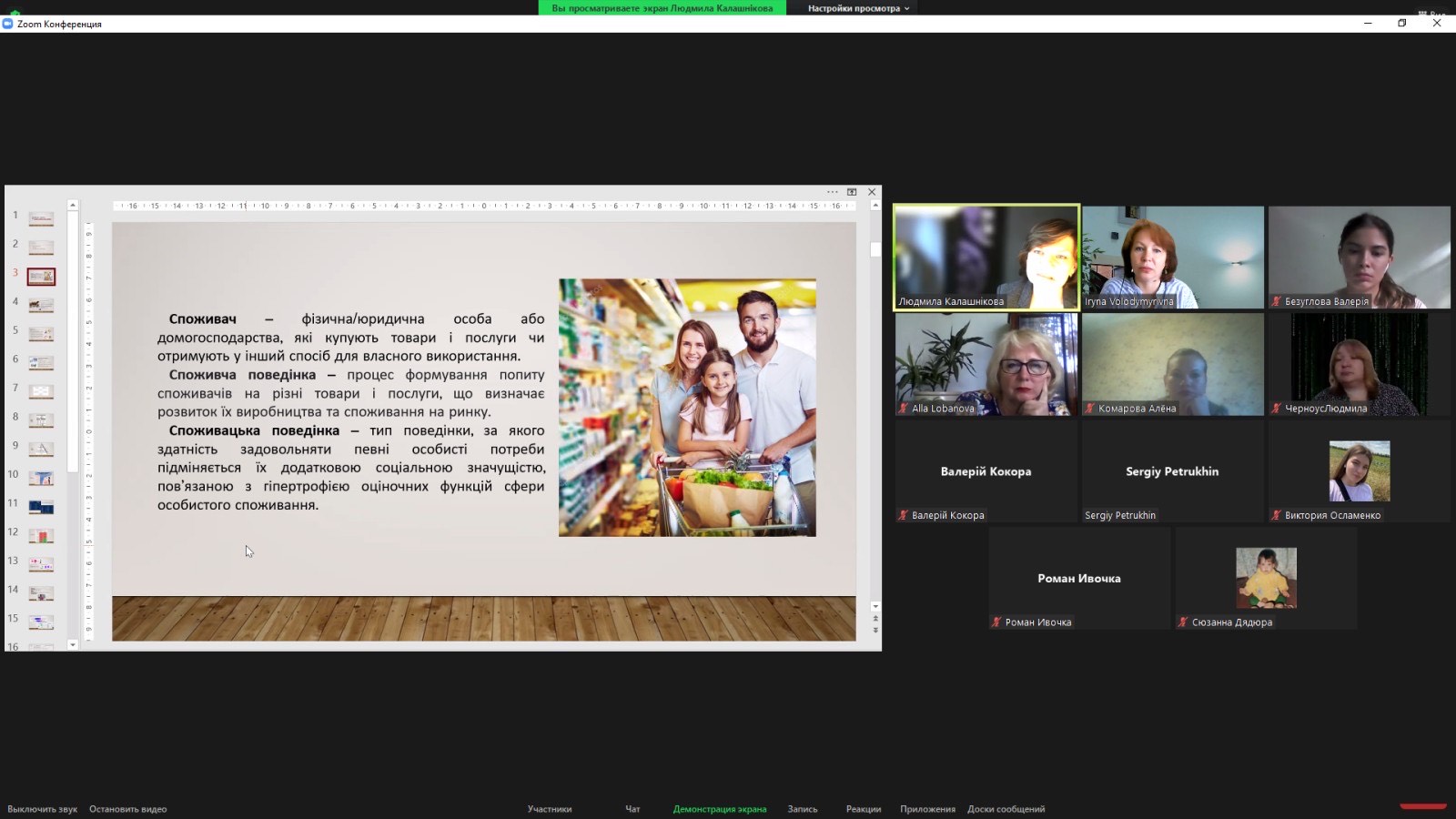The width and height of the screenshot is (1456, 819).
Task: Select slide 1 thumbnail
Action: pos(41,218)
